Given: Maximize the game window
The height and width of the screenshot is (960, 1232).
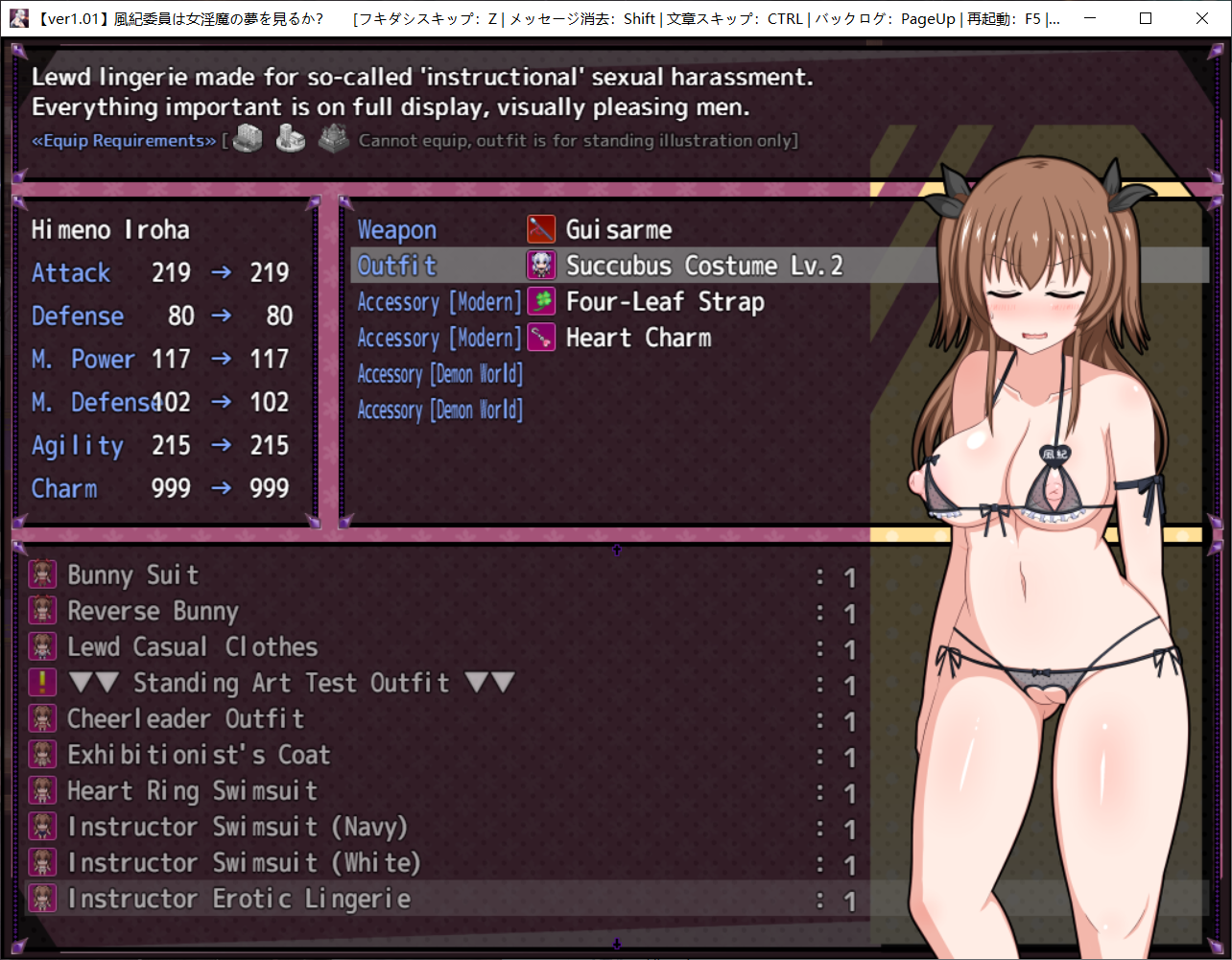Looking at the screenshot, I should pos(1146,18).
